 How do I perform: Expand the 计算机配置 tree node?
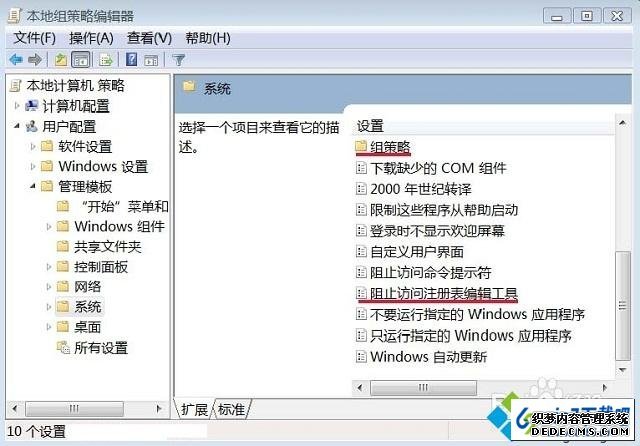pos(17,106)
